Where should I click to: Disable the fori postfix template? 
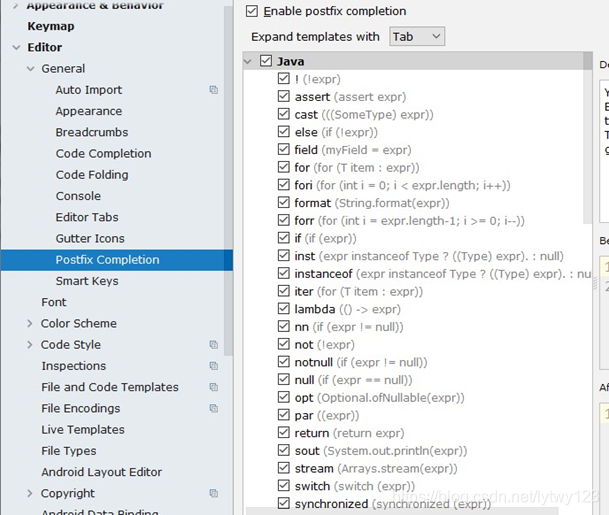pos(284,185)
